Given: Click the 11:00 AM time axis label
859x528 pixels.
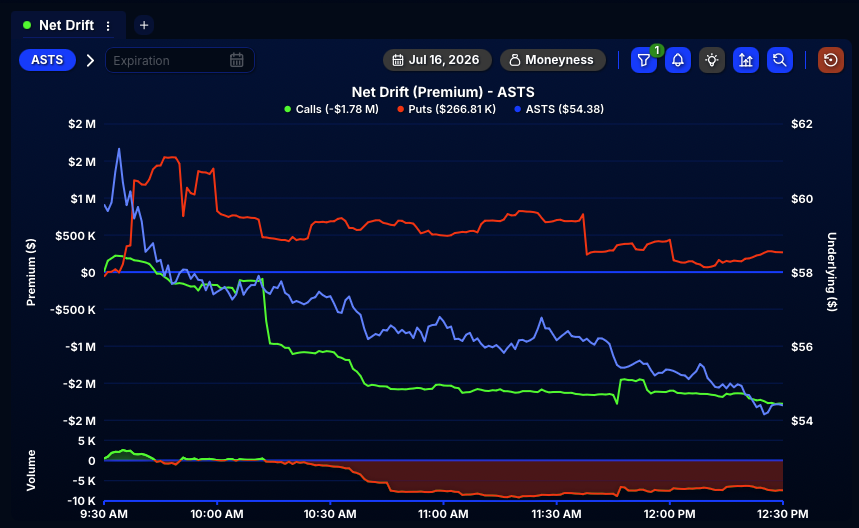Looking at the screenshot, I should coord(443,514).
